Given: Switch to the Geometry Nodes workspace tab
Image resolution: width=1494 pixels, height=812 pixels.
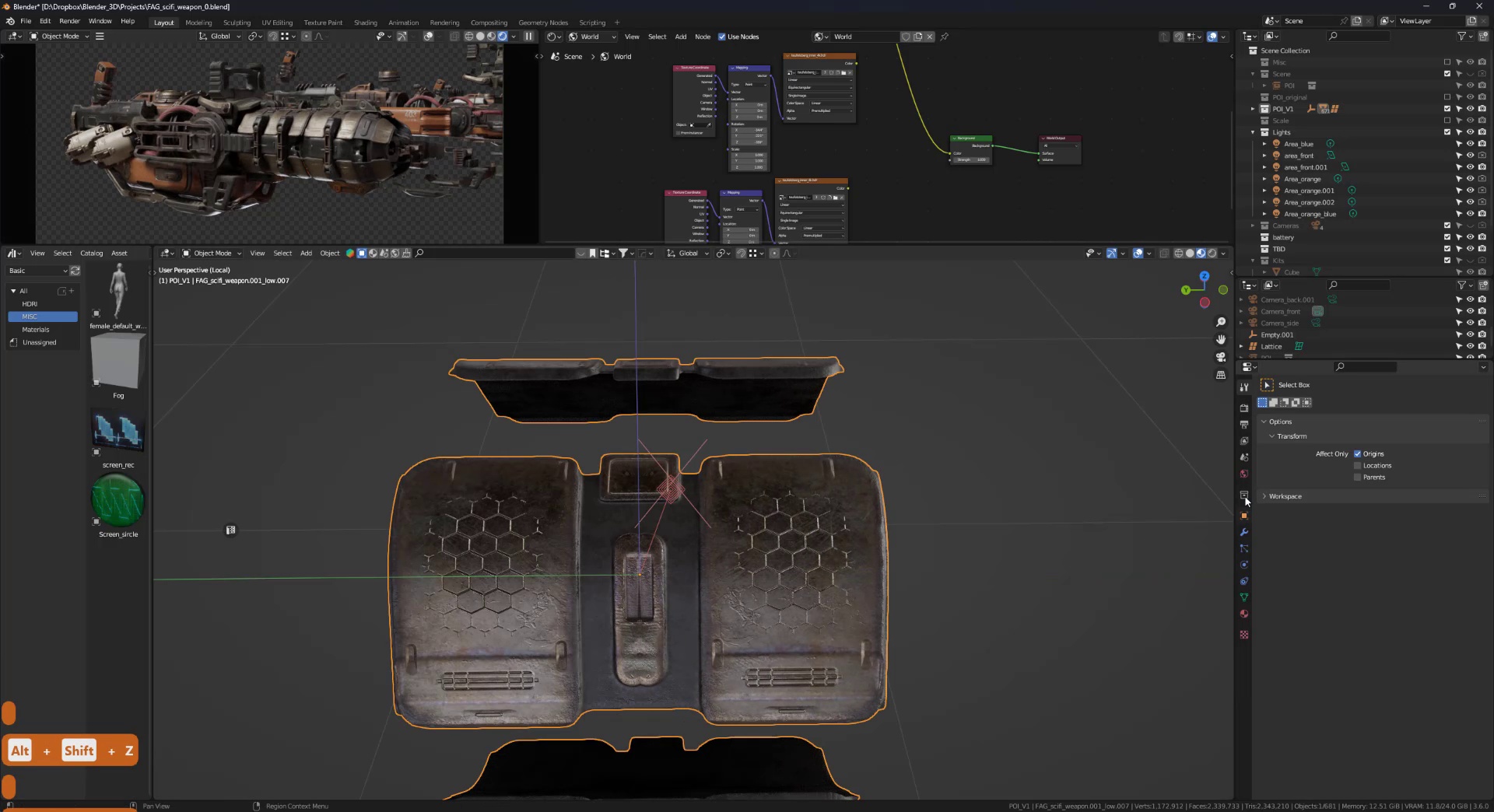Looking at the screenshot, I should 543,23.
